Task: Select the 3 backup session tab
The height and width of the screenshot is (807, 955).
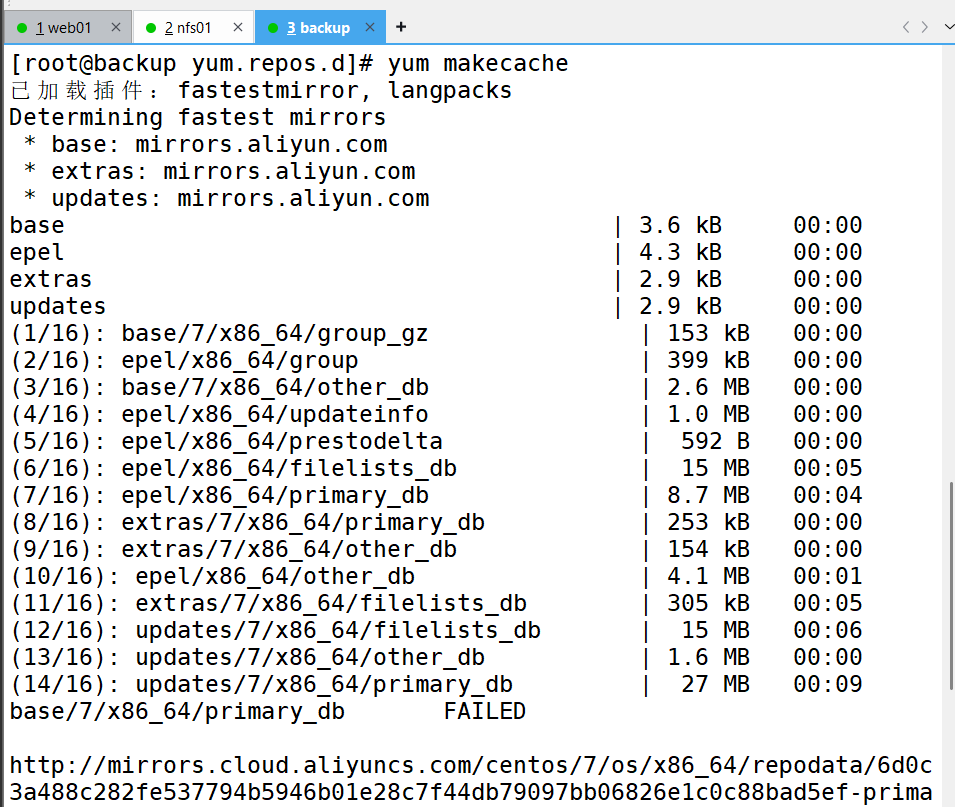Action: (319, 28)
